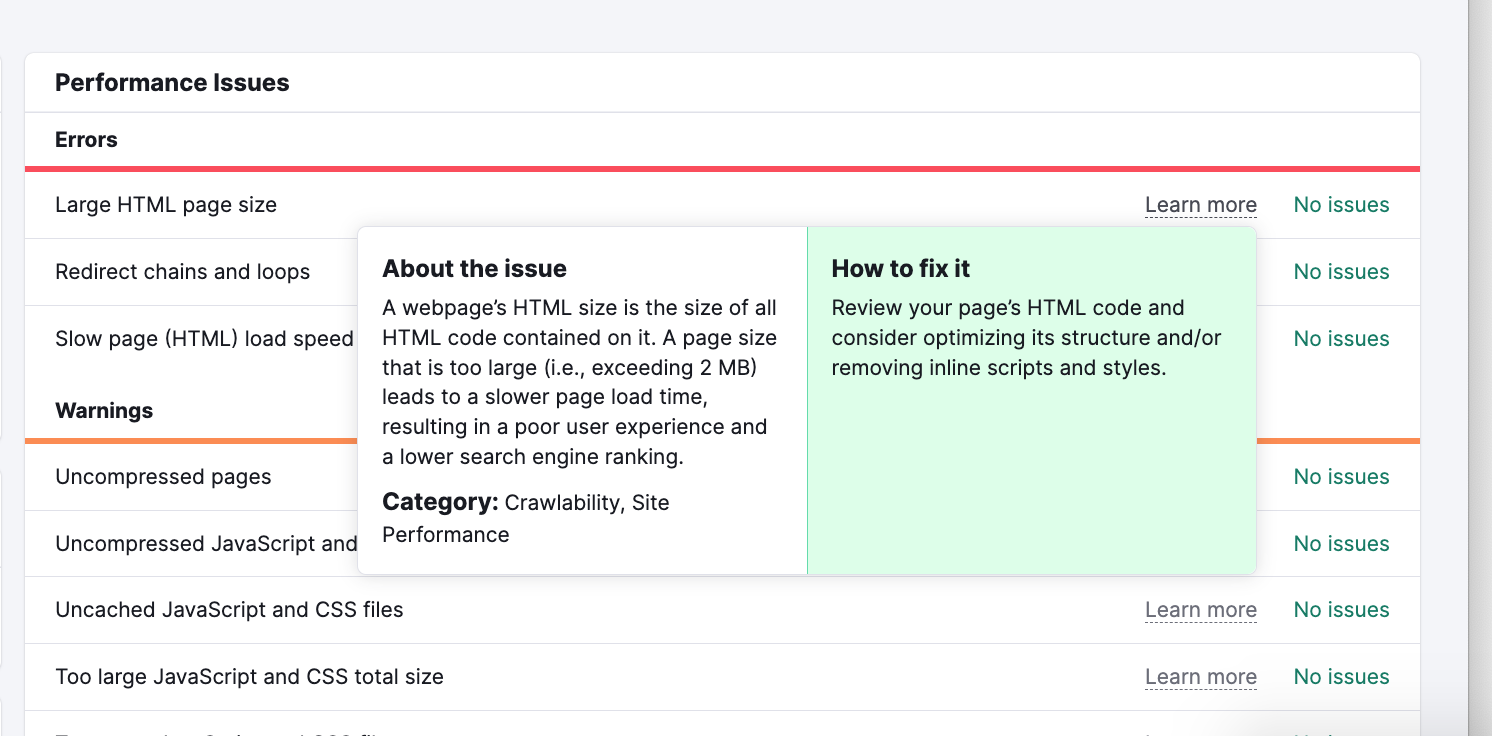Select No issues for Too large JavaScript and CSS total size

(1341, 677)
